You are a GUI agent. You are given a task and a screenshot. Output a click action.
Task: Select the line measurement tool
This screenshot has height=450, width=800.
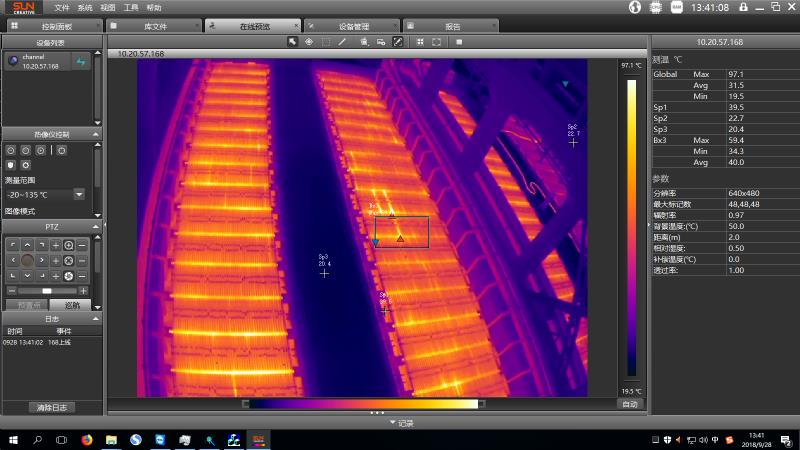pyautogui.click(x=342, y=42)
